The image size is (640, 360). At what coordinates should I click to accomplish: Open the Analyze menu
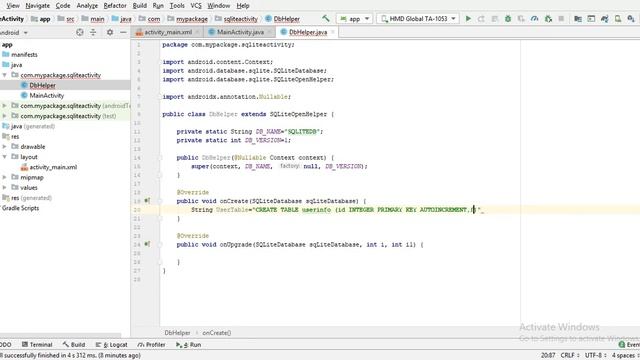pyautogui.click(x=87, y=6)
